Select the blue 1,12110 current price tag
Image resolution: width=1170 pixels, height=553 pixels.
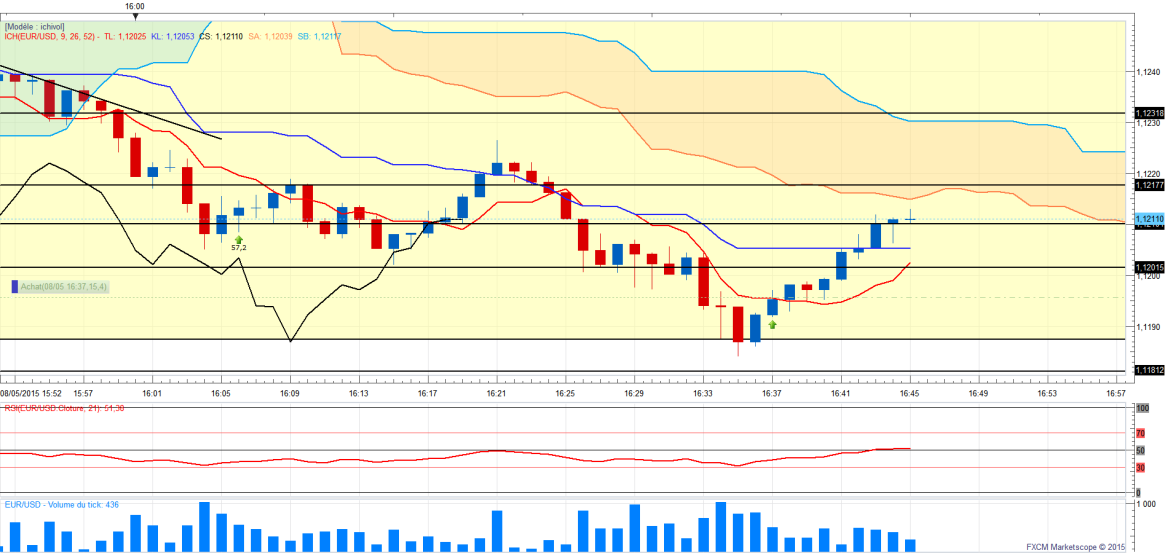1150,219
